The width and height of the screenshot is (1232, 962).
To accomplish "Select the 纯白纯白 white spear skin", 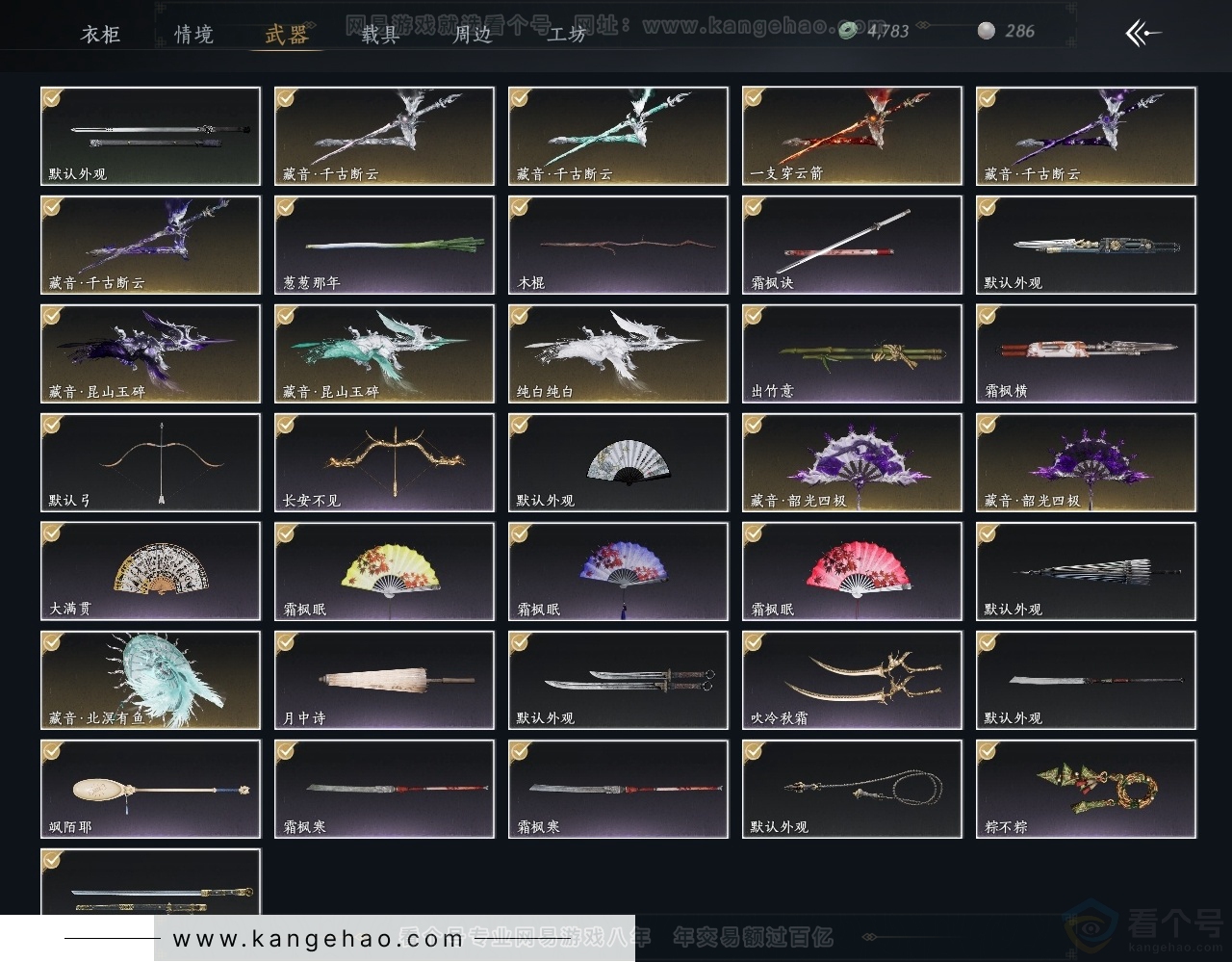I will tap(618, 353).
